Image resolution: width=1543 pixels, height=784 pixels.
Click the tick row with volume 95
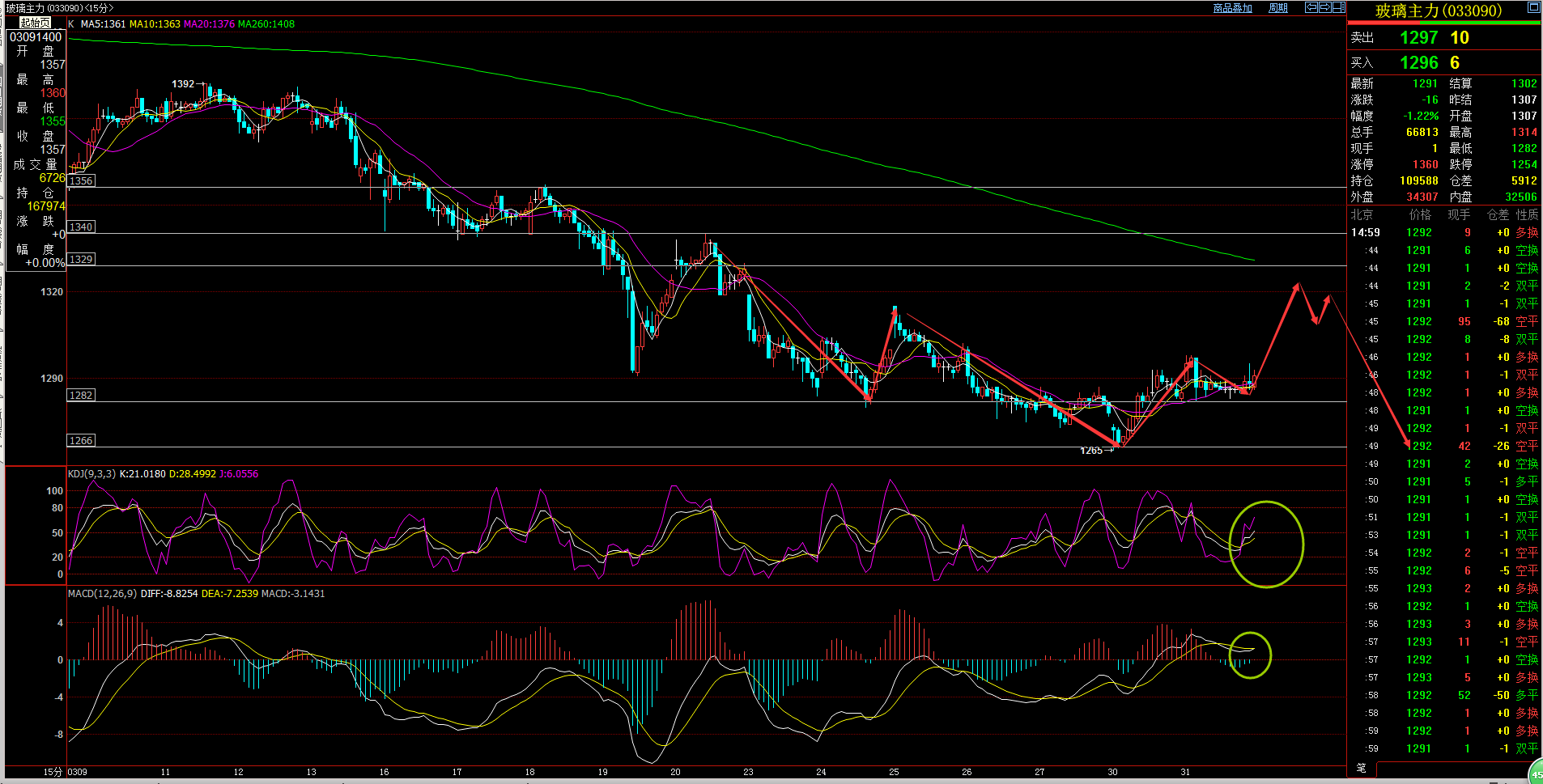tap(1445, 321)
